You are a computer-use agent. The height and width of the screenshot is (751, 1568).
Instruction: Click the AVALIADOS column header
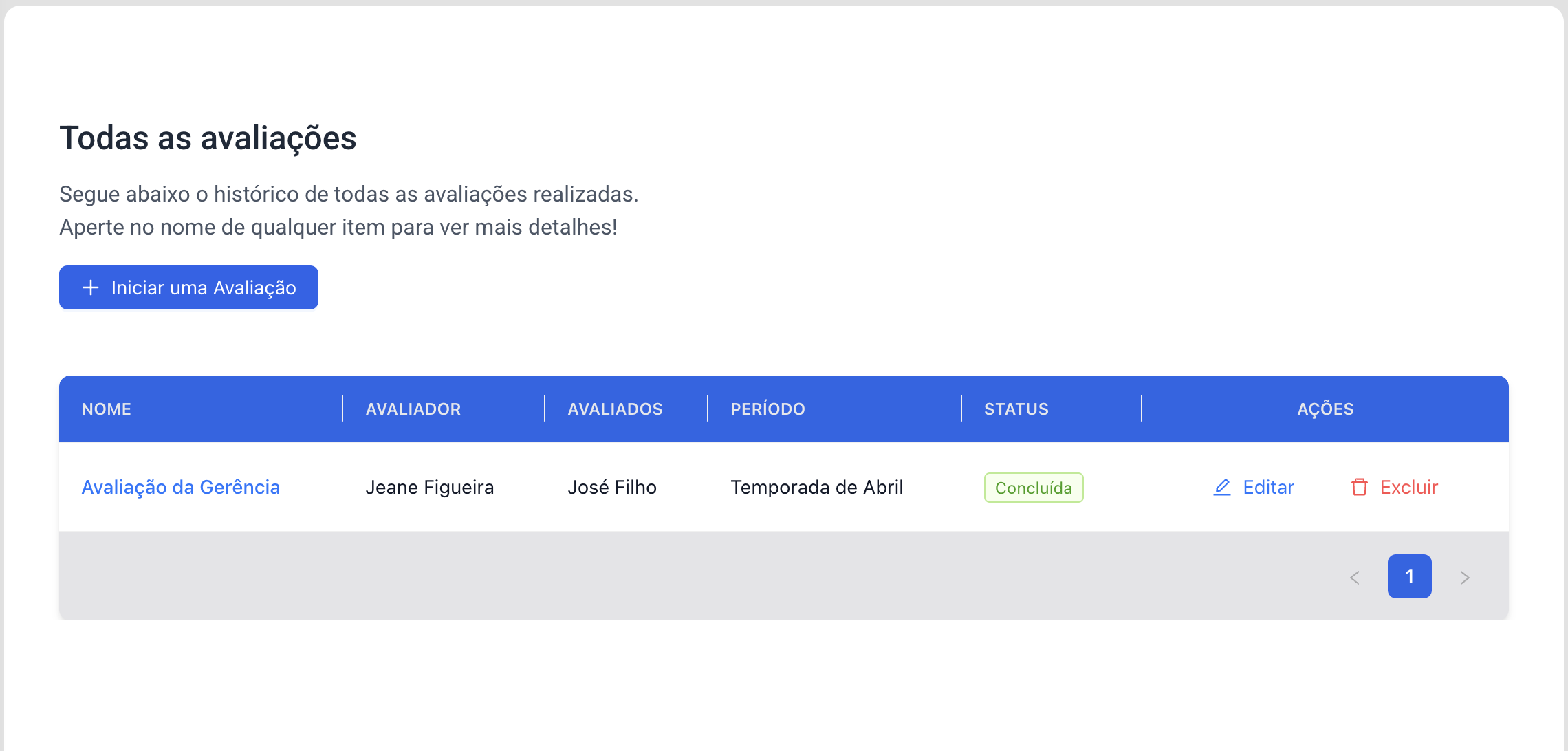click(626, 409)
